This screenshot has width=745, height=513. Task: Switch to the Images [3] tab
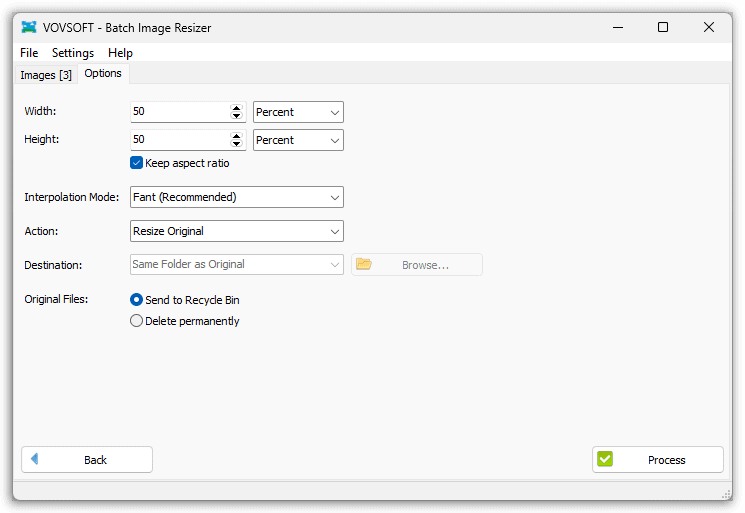tap(46, 75)
